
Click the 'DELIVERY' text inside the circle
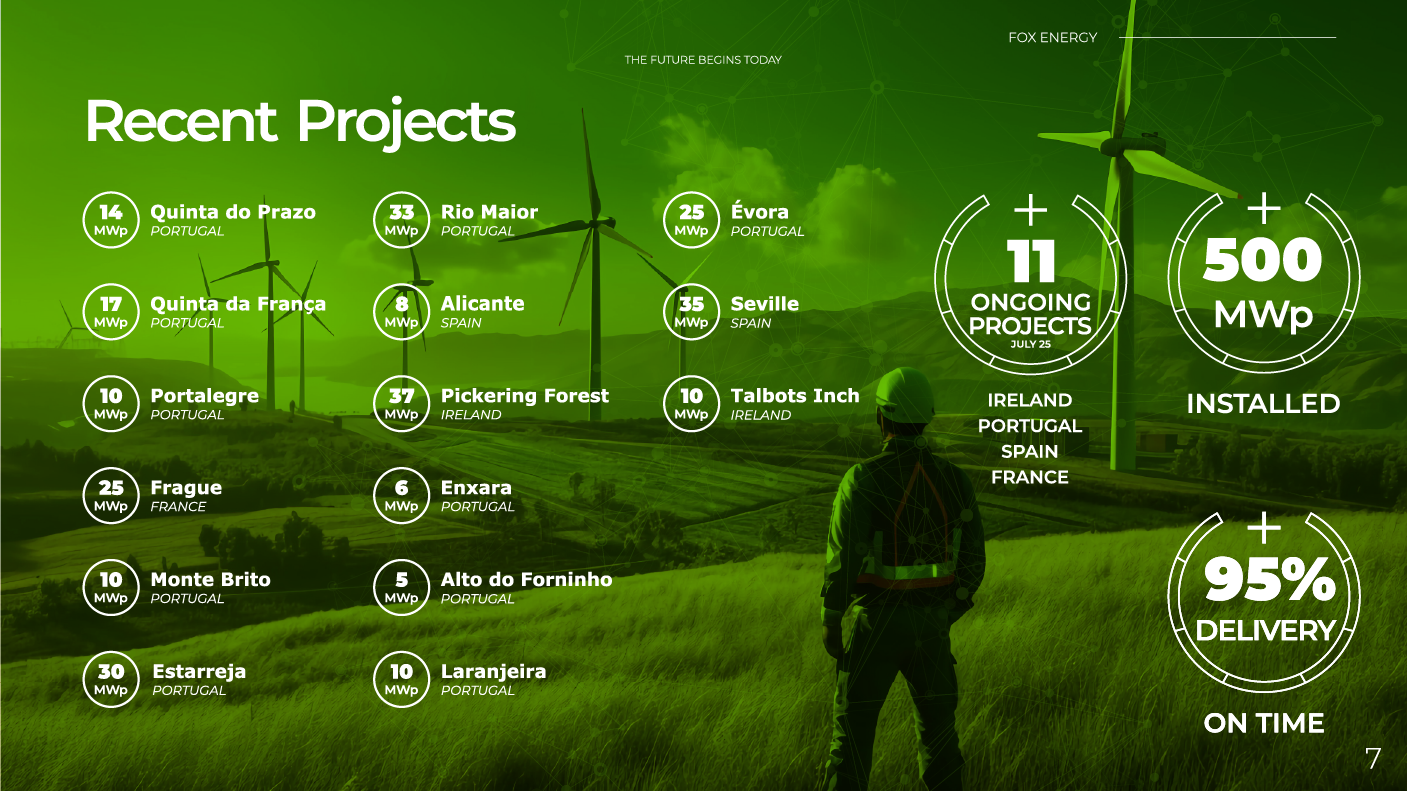point(1266,631)
